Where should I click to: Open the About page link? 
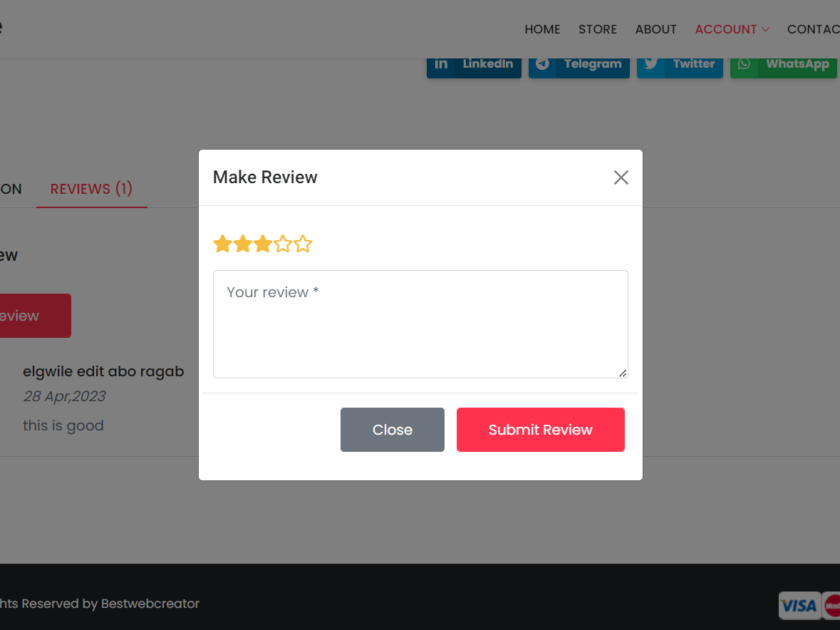pyautogui.click(x=656, y=29)
